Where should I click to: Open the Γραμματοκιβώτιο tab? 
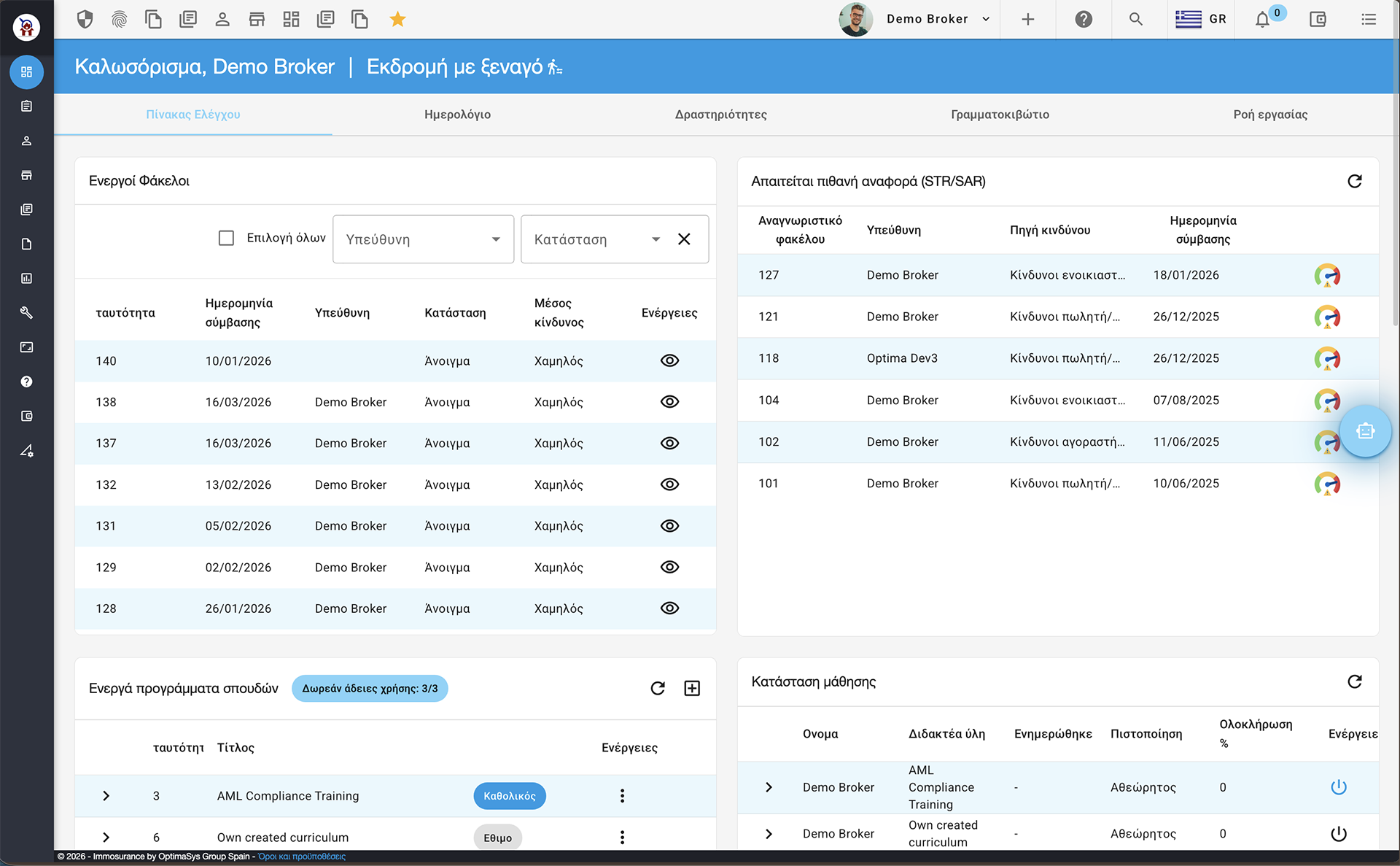point(1000,115)
